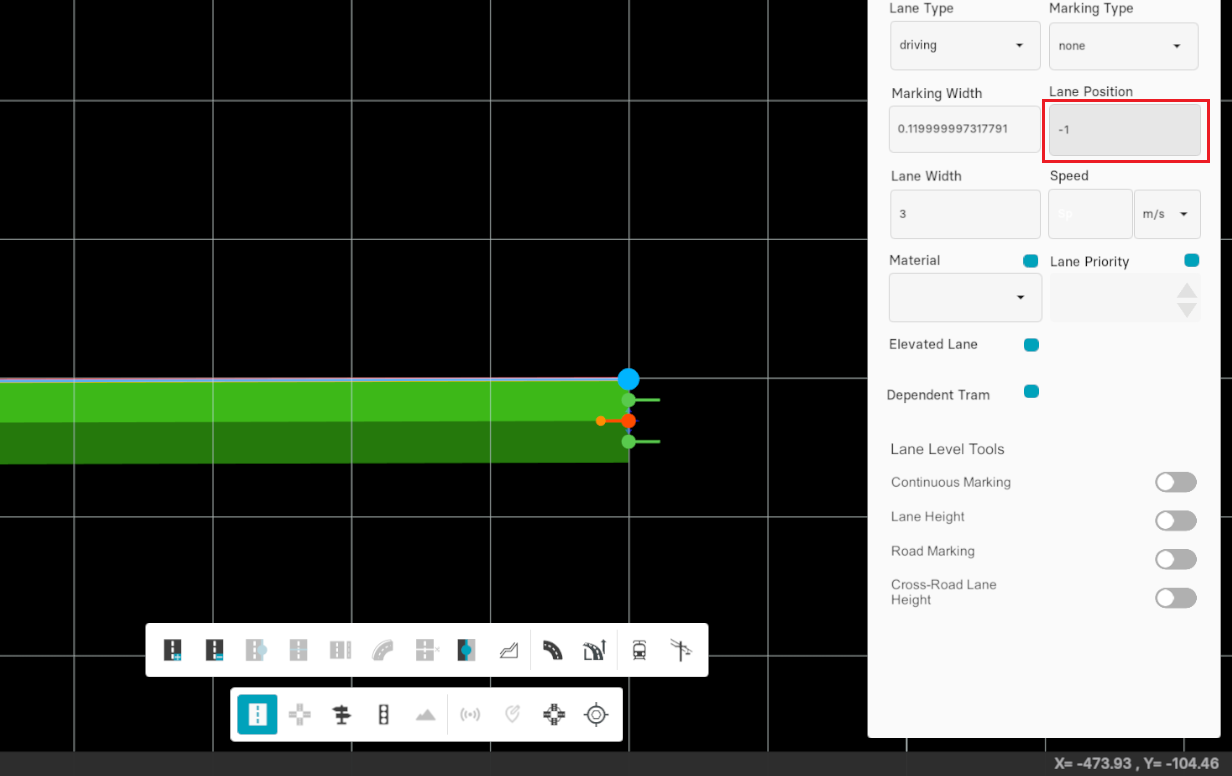Screen dimensions: 1232x776
Task: Select the traffic light tool
Action: (x=383, y=715)
